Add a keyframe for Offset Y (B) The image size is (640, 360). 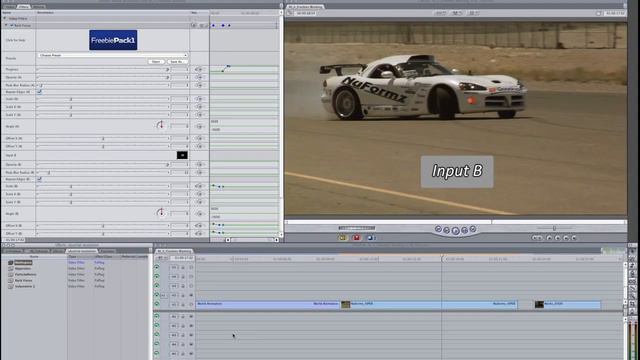(x=200, y=233)
